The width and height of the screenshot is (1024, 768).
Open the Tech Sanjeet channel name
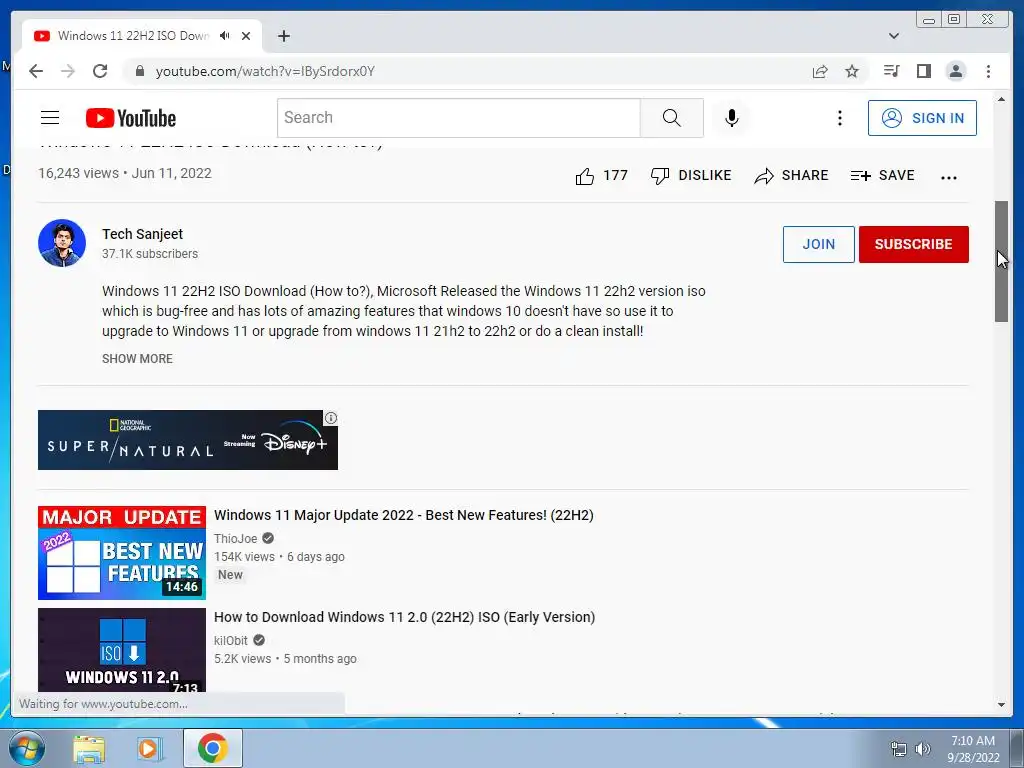pos(142,234)
